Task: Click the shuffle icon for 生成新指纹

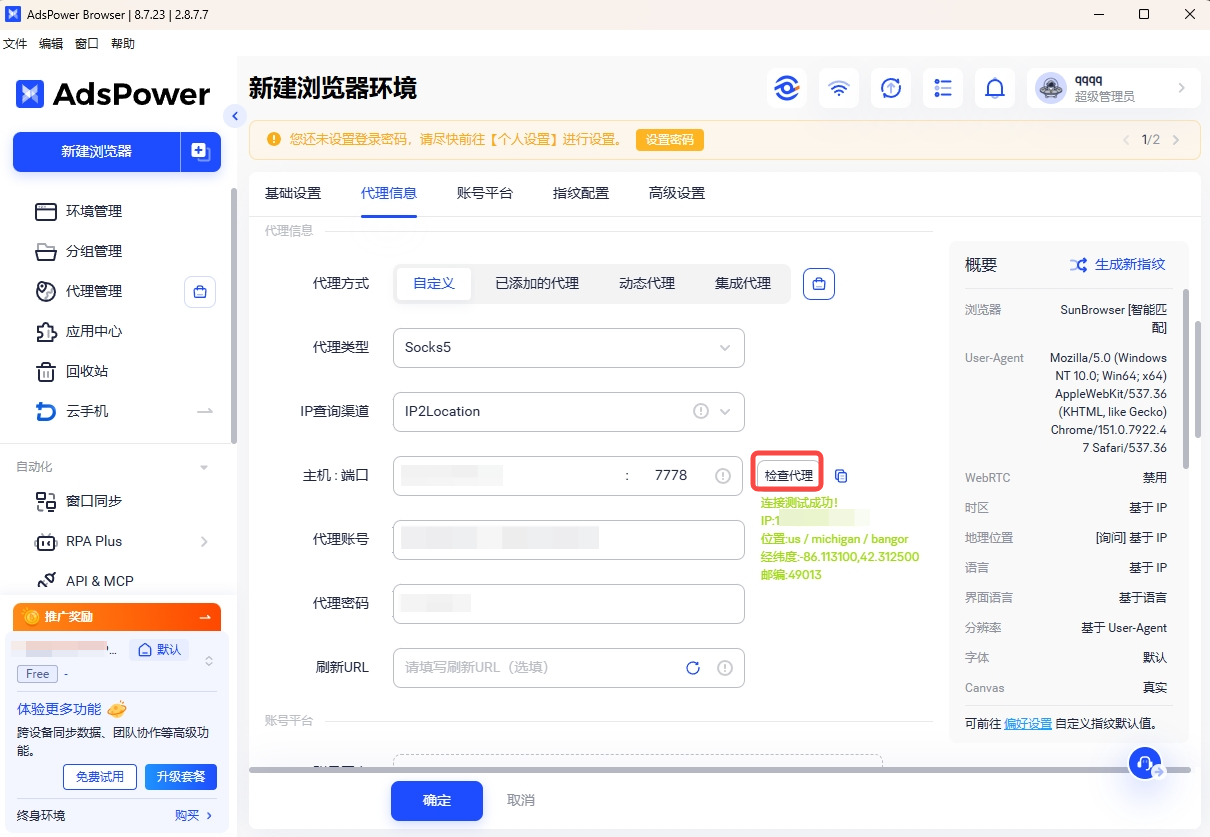Action: [1078, 265]
